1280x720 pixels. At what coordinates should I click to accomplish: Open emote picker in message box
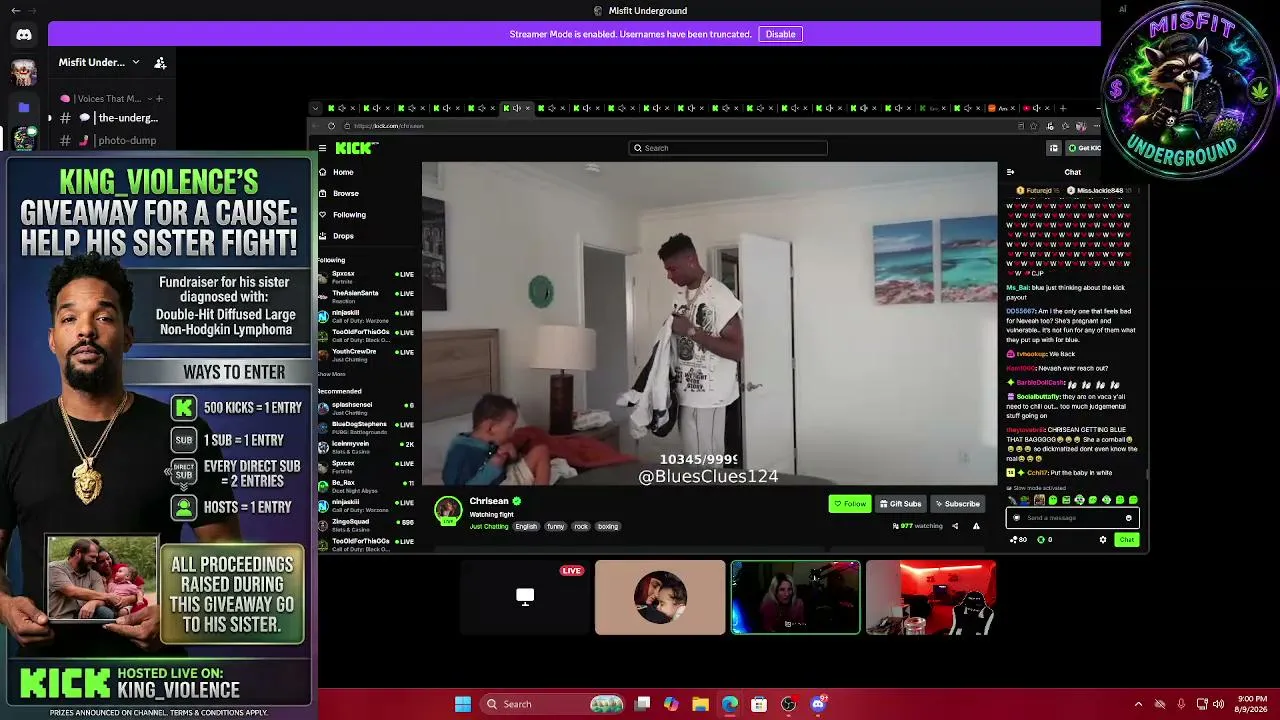tap(1129, 518)
